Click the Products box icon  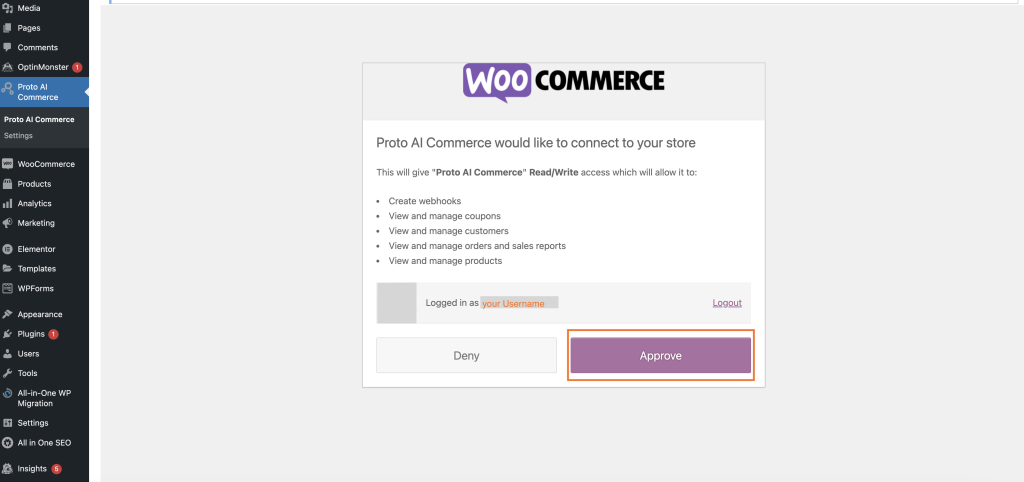click(7, 184)
